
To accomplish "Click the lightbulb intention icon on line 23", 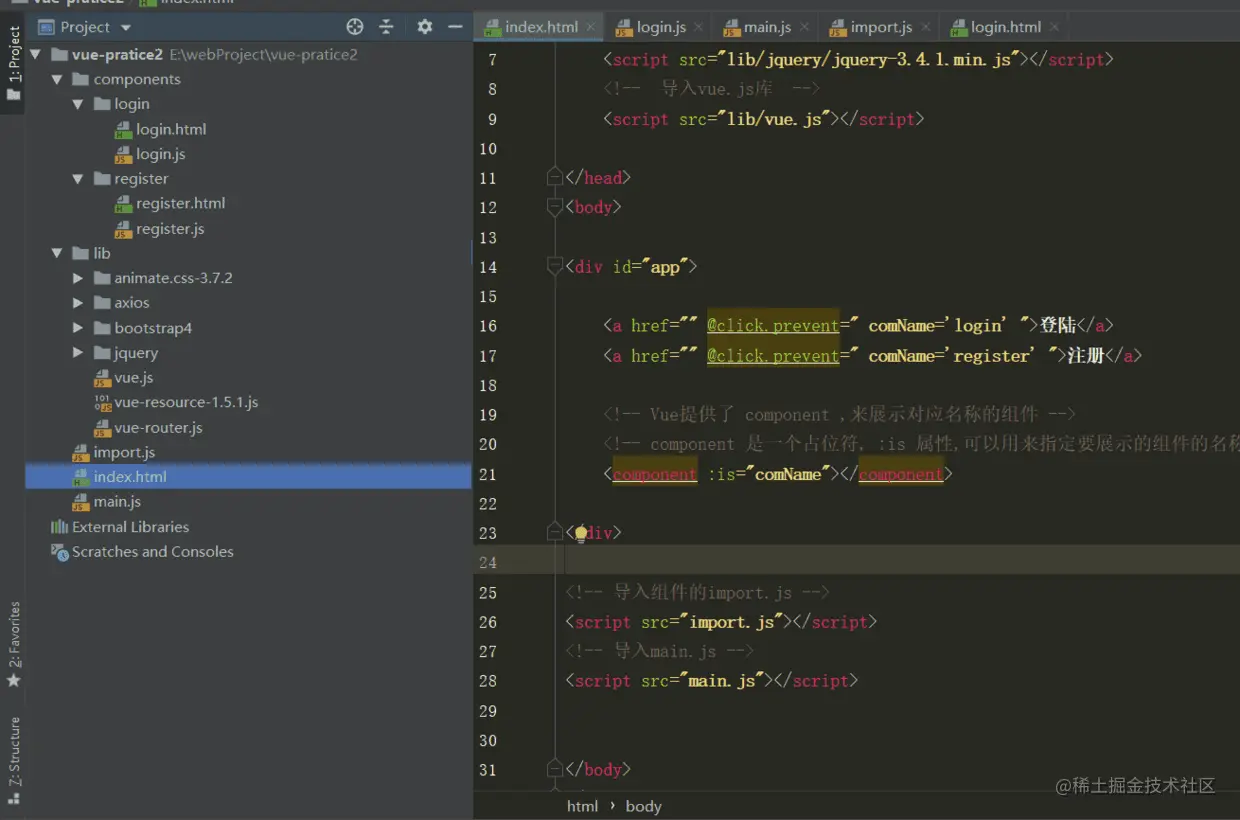I will click(580, 534).
